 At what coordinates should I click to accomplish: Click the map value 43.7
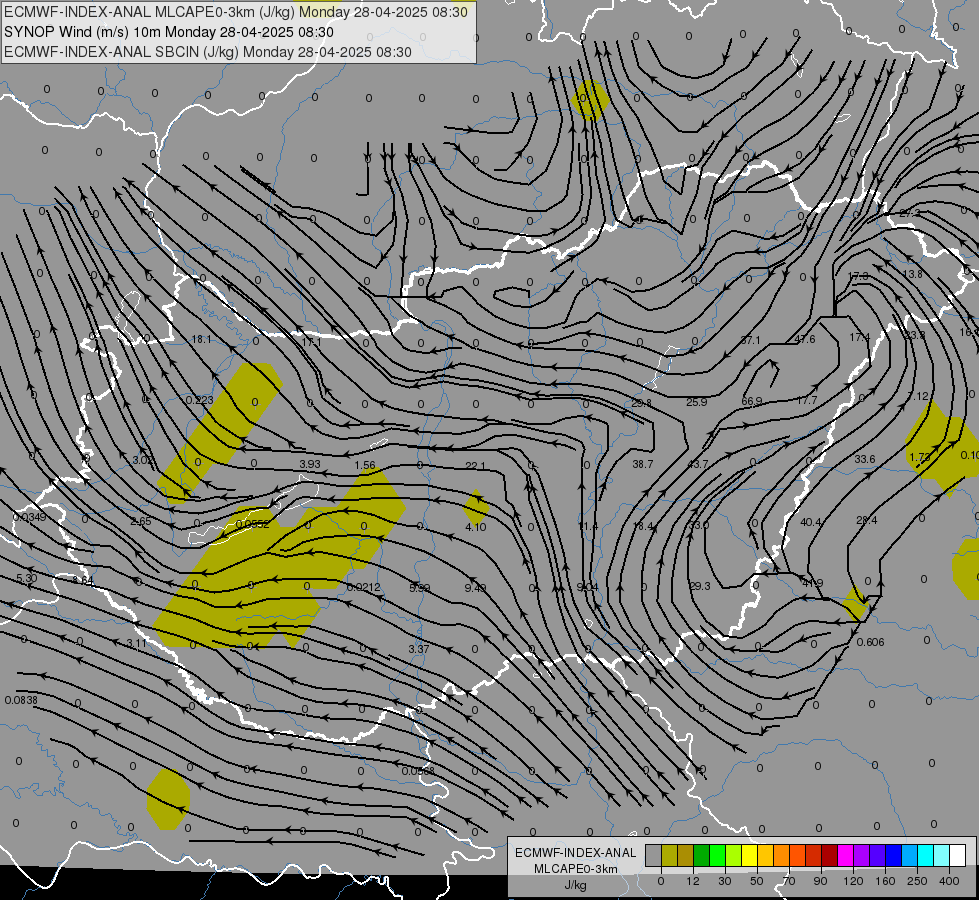coord(697,464)
